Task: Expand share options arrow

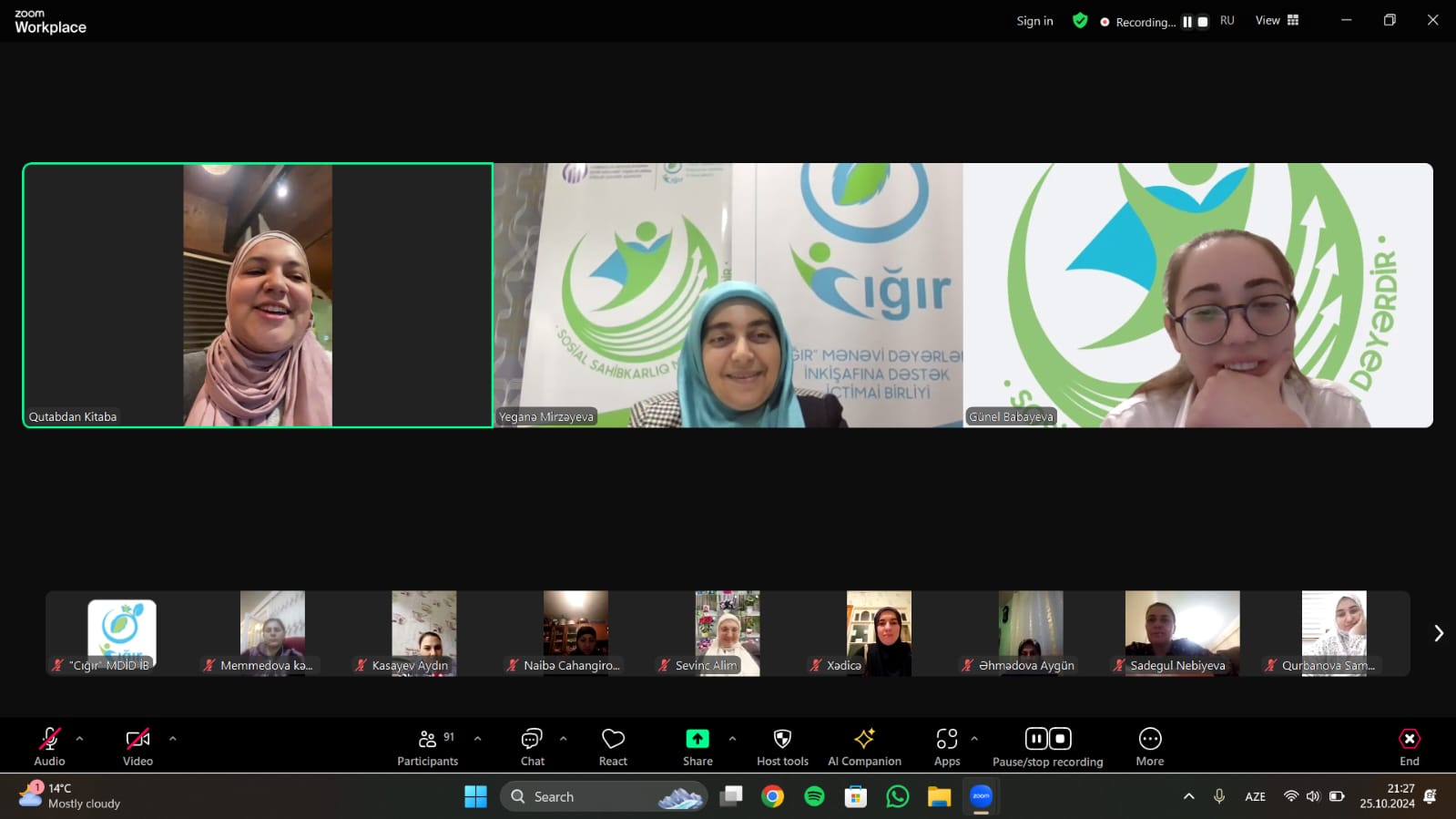Action: (733, 739)
